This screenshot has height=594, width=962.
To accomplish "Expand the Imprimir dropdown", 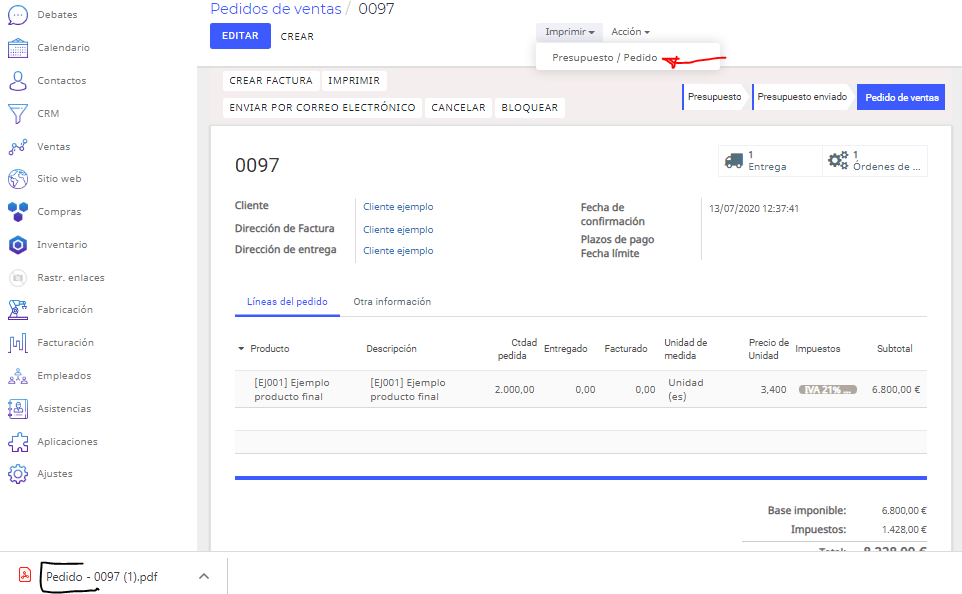I will click(569, 32).
